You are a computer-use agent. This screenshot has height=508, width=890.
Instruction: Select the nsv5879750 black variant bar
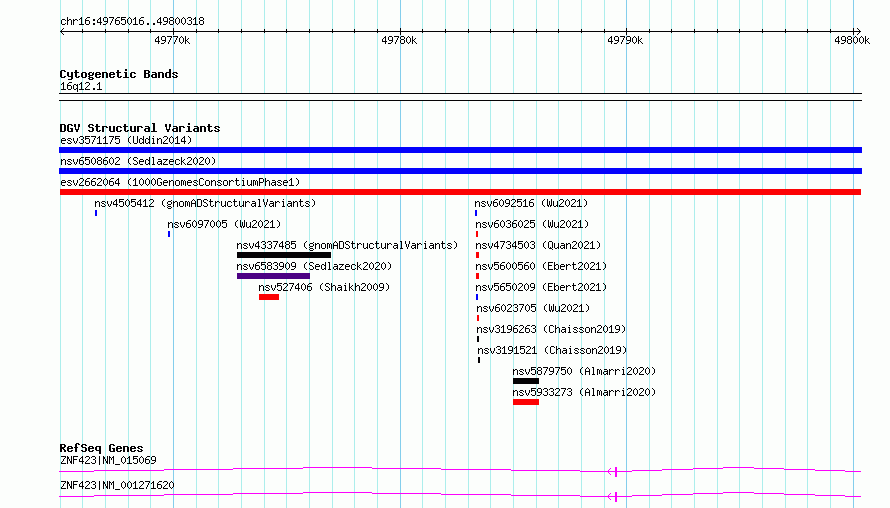tap(526, 381)
